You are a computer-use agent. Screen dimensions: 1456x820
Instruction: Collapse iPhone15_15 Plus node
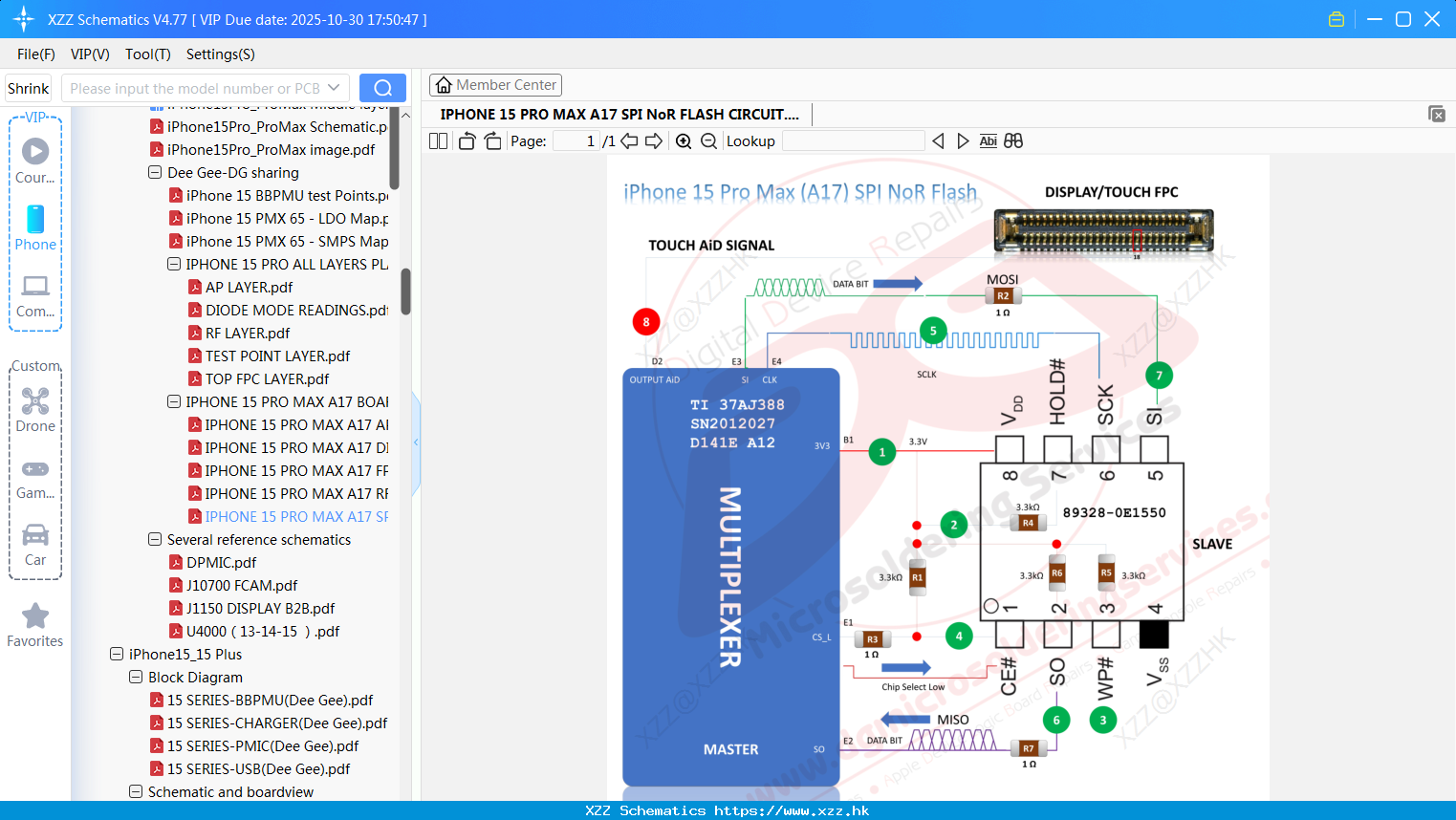tap(117, 655)
